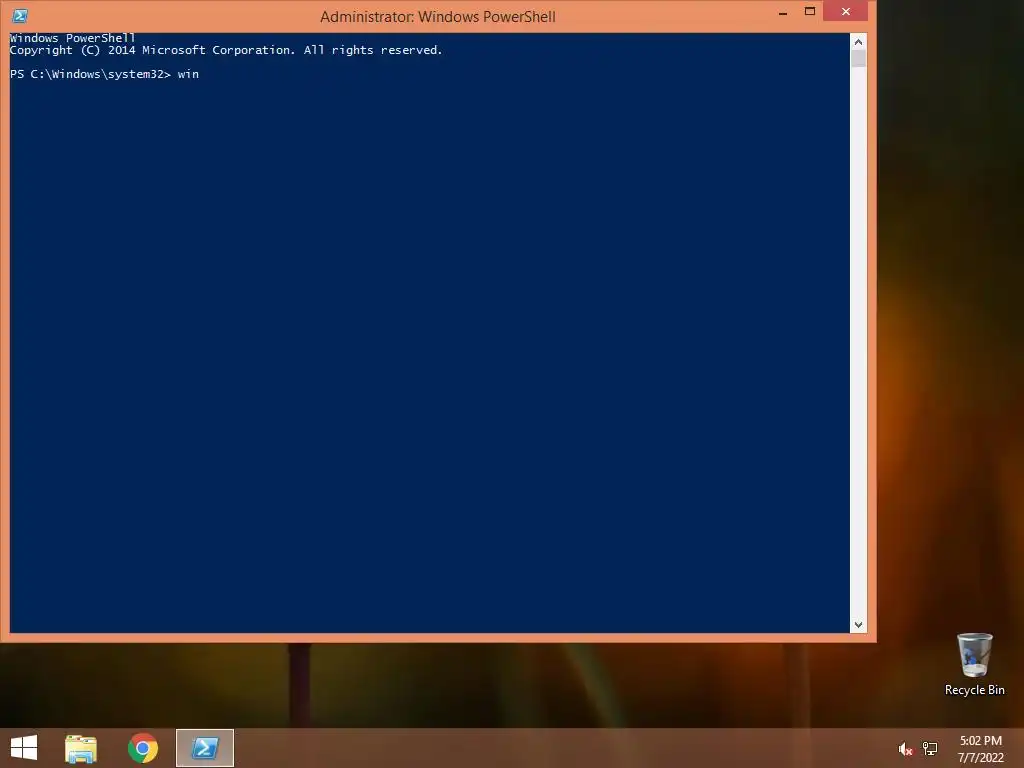
Task: Click the title bar text Administrator: Windows PowerShell
Action: [x=438, y=16]
